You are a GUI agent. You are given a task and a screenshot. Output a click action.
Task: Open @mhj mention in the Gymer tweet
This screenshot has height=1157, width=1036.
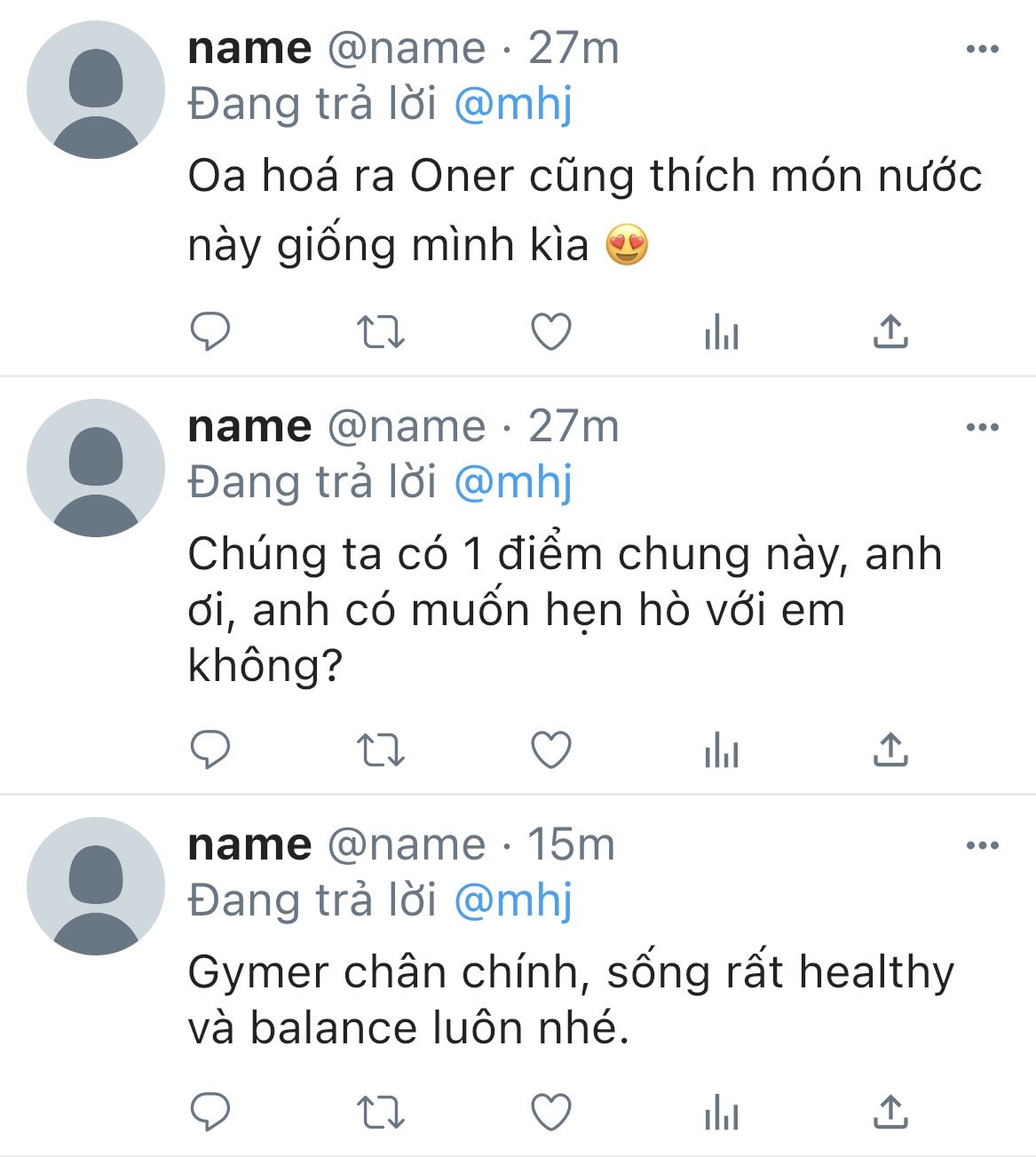pos(513,900)
